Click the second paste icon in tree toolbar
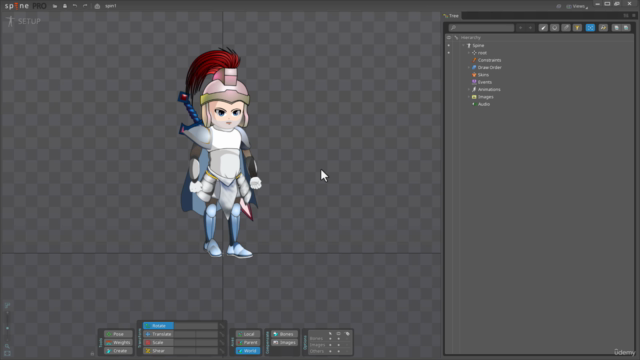The height and width of the screenshot is (360, 640). (626, 28)
